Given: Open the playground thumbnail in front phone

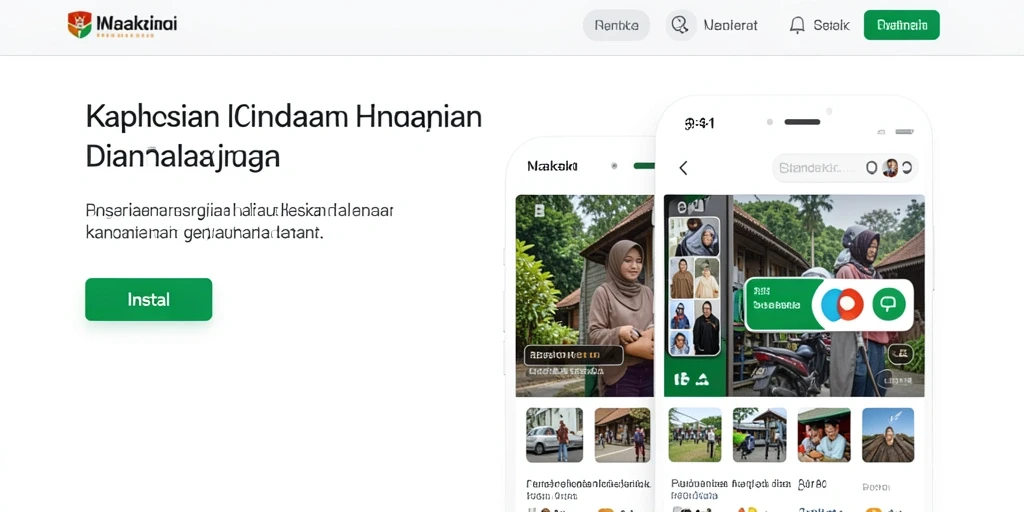Looking at the screenshot, I should tap(695, 435).
